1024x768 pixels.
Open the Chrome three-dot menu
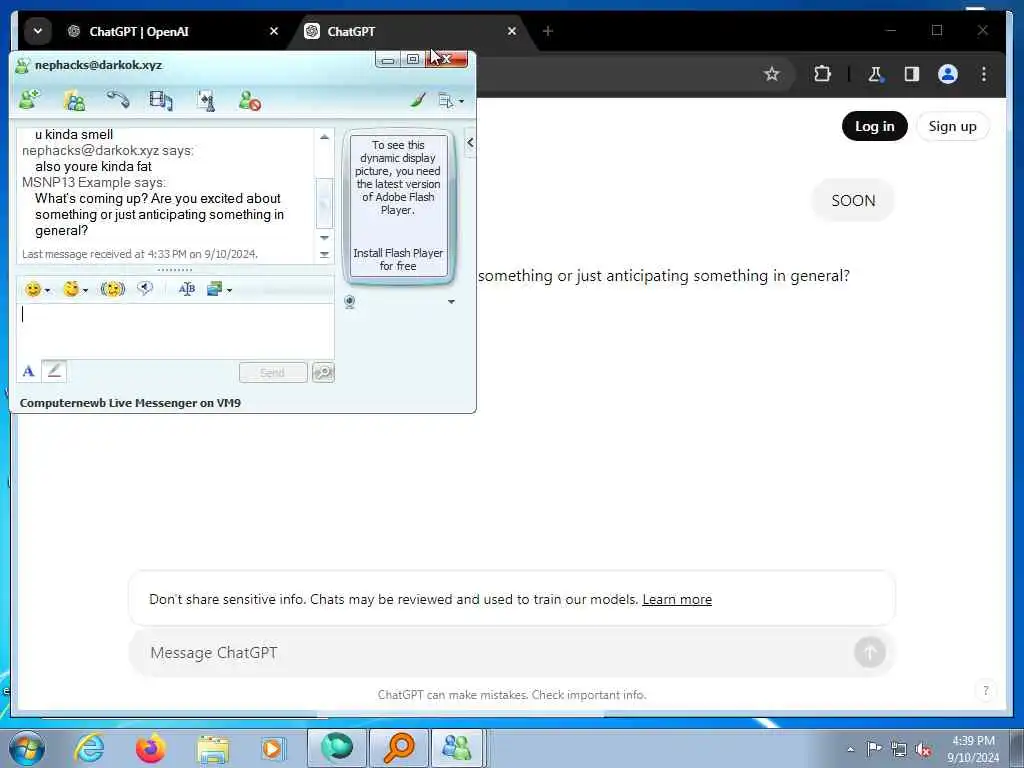point(984,74)
